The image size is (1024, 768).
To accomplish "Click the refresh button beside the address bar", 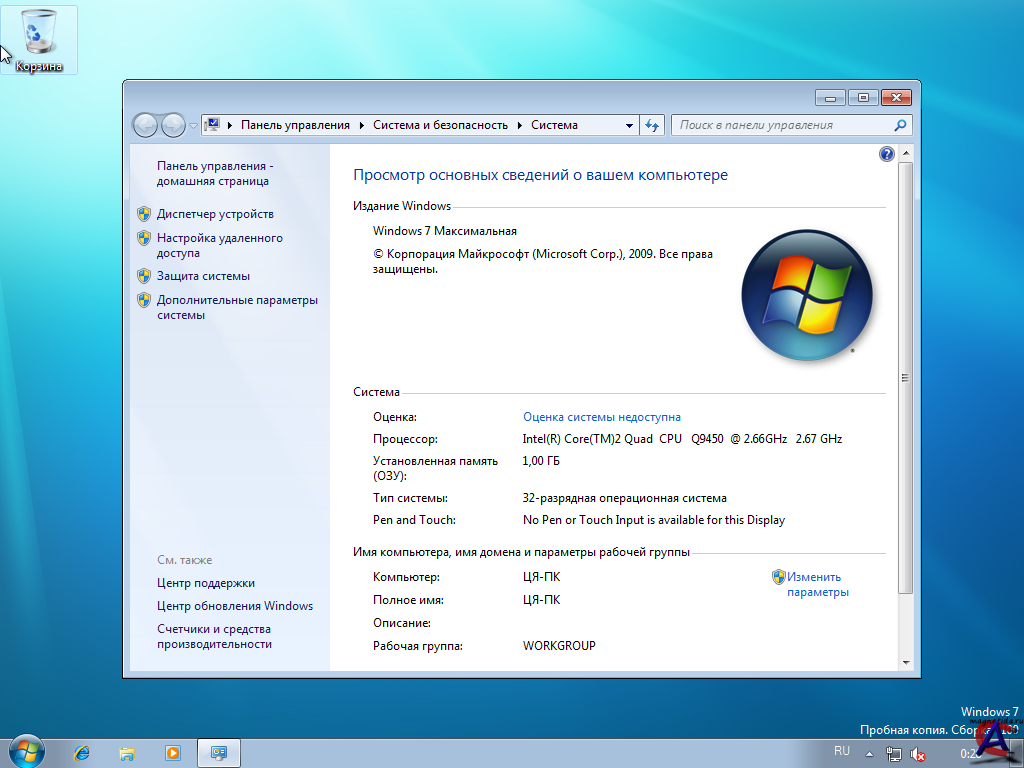I will [653, 125].
